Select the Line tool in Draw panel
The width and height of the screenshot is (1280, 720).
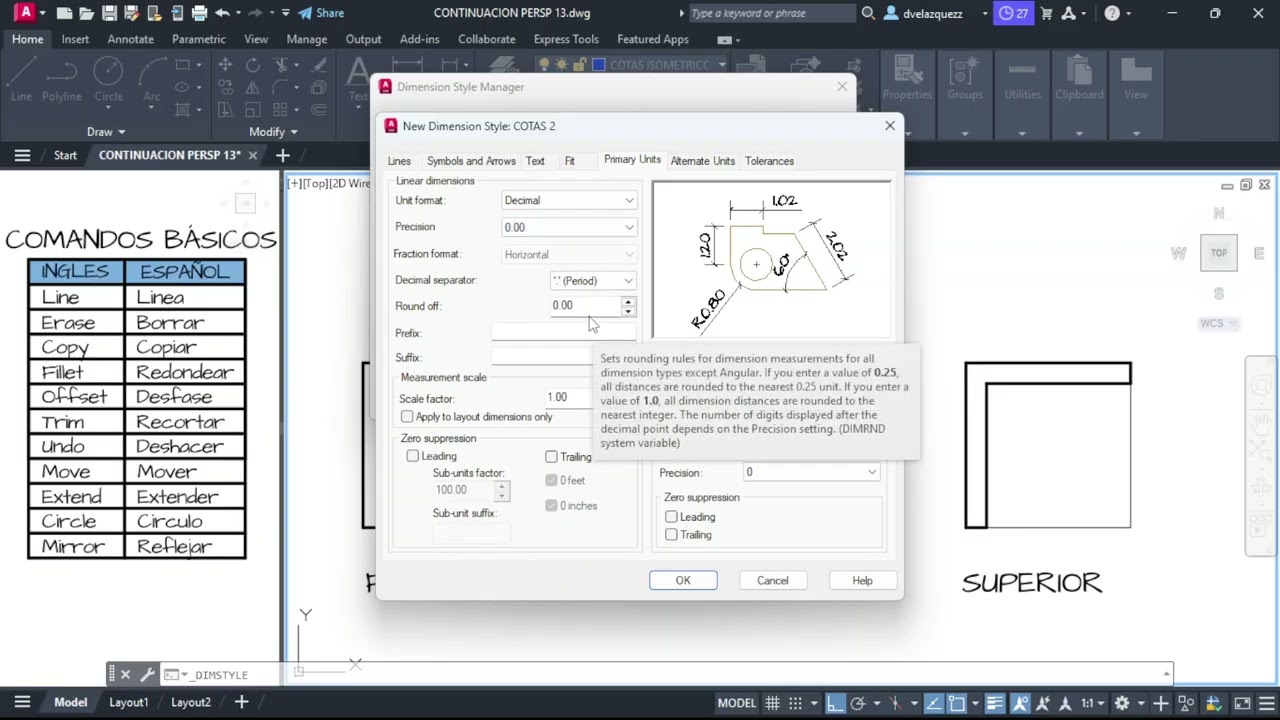pos(22,78)
